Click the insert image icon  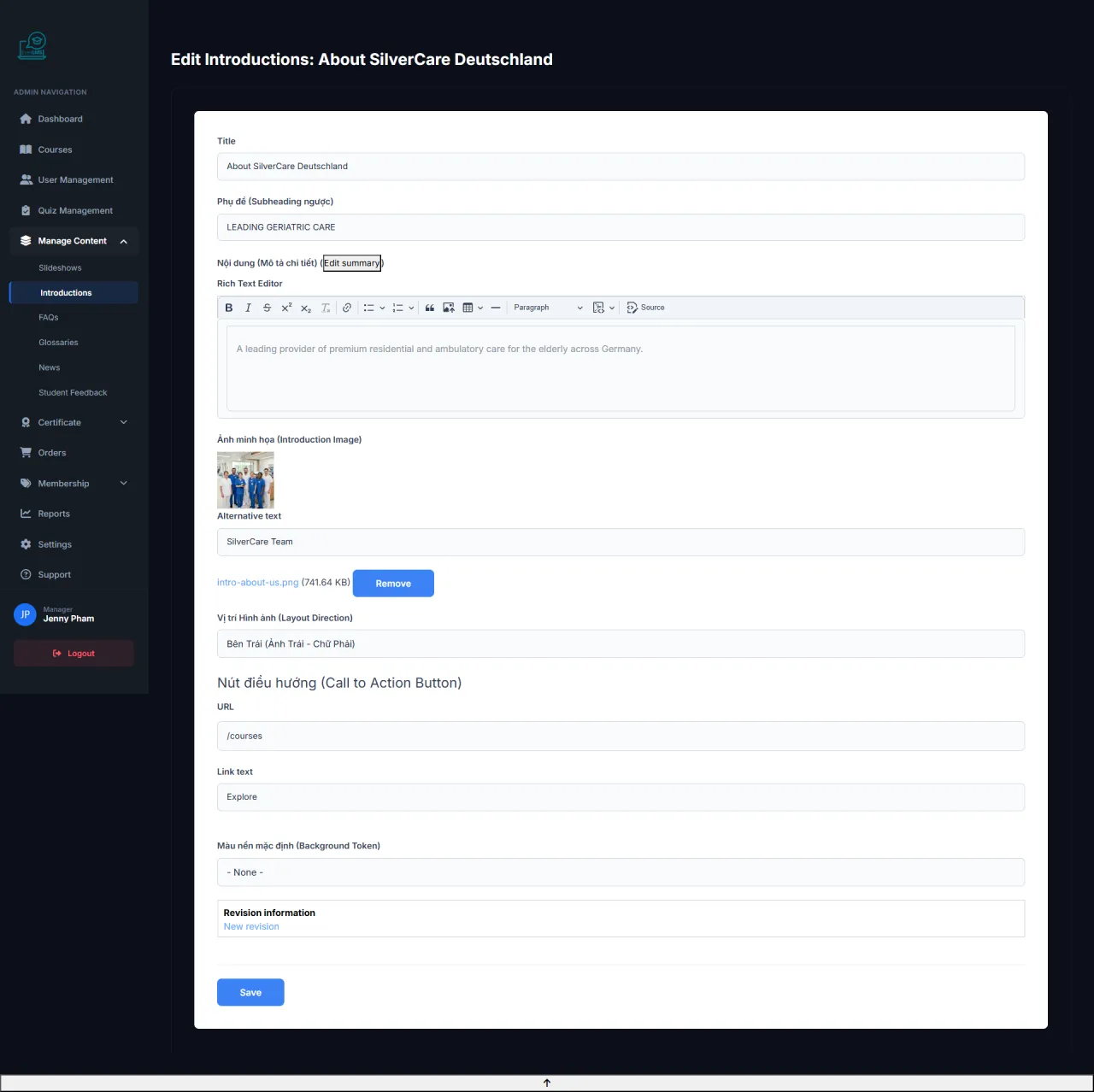tap(449, 308)
